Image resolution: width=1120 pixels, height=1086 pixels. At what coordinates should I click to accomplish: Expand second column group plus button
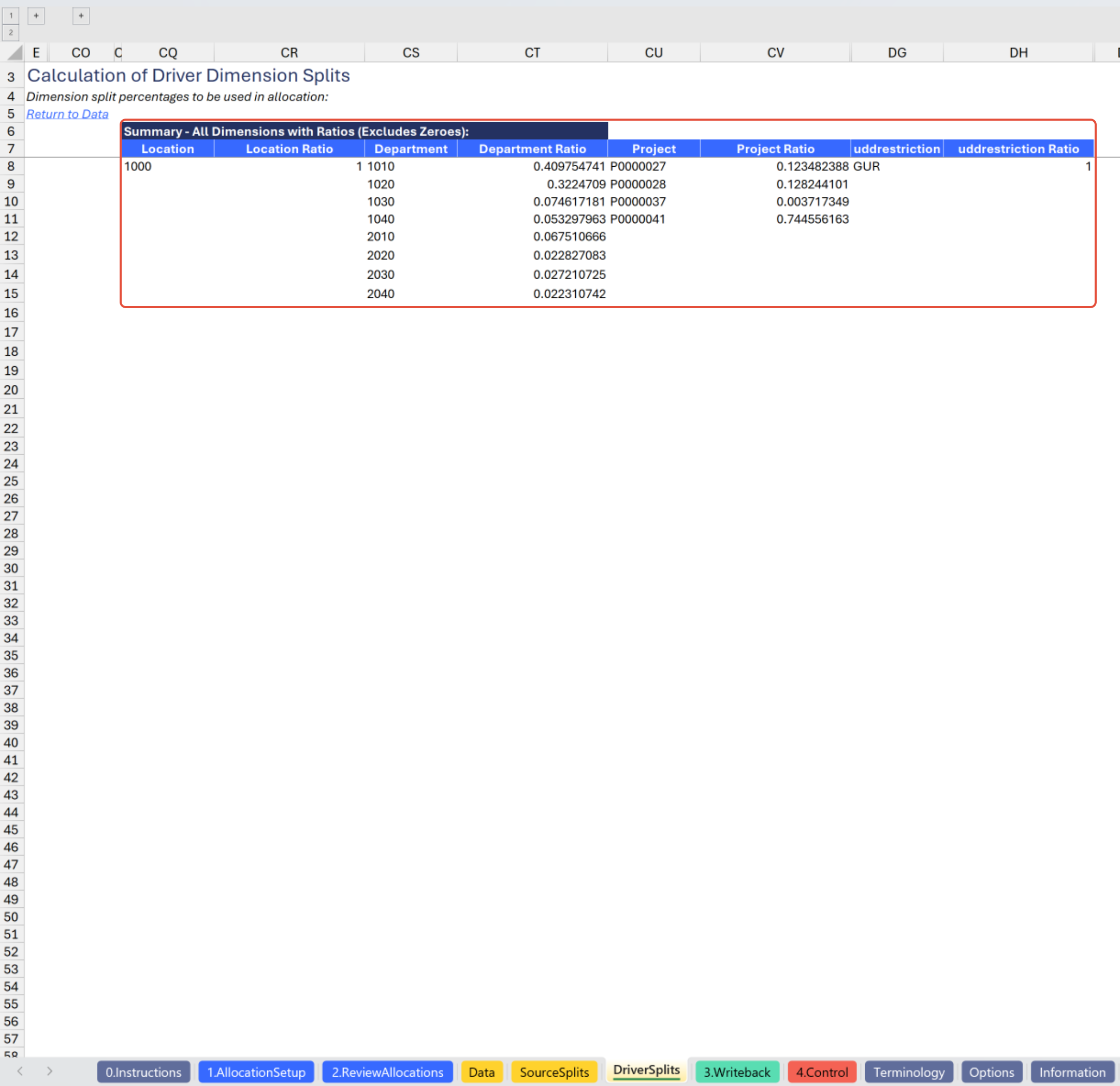(x=81, y=16)
